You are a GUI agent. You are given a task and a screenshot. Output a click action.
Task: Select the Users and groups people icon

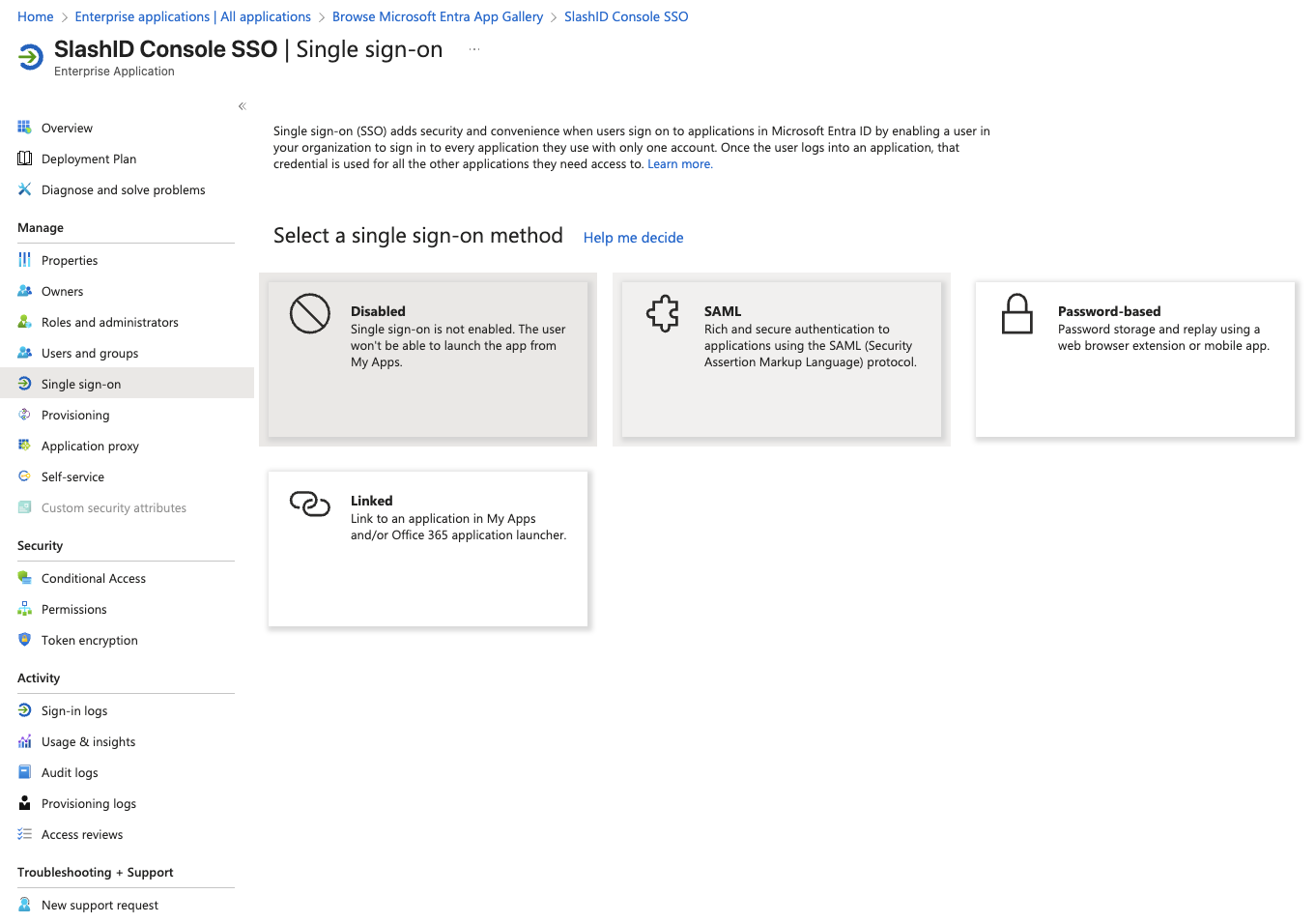[24, 353]
